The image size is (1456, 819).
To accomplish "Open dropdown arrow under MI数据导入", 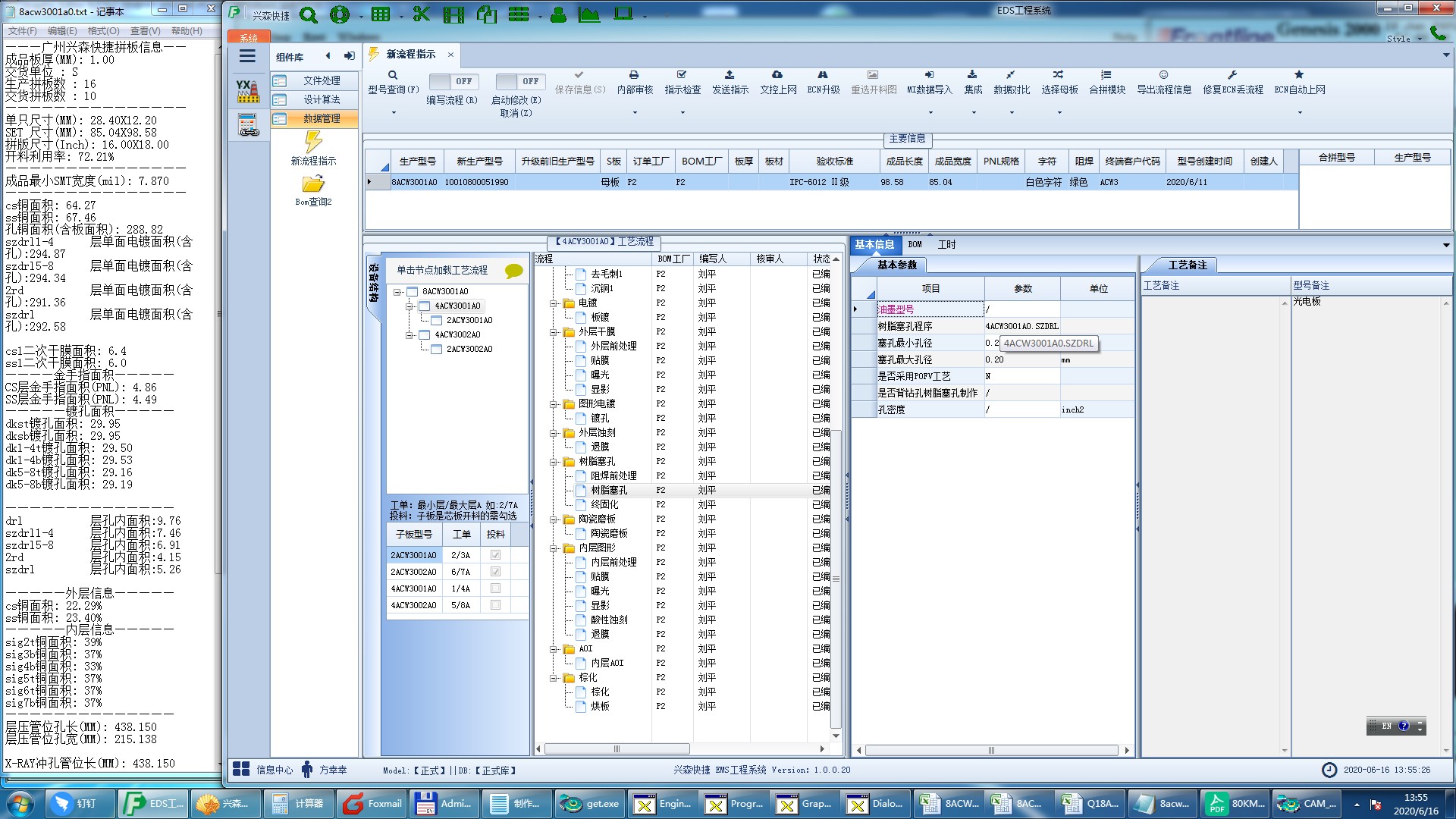I will pyautogui.click(x=930, y=113).
